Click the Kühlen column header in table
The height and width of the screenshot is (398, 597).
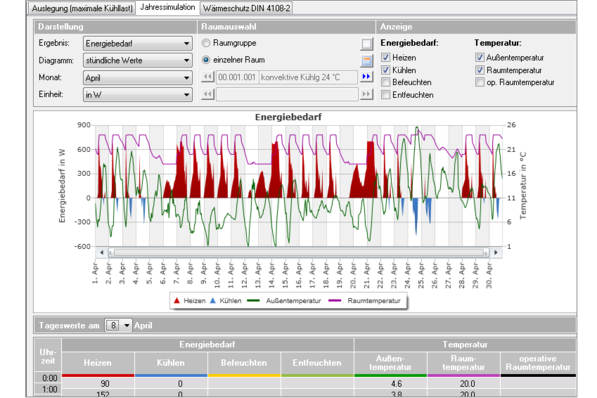(x=171, y=363)
